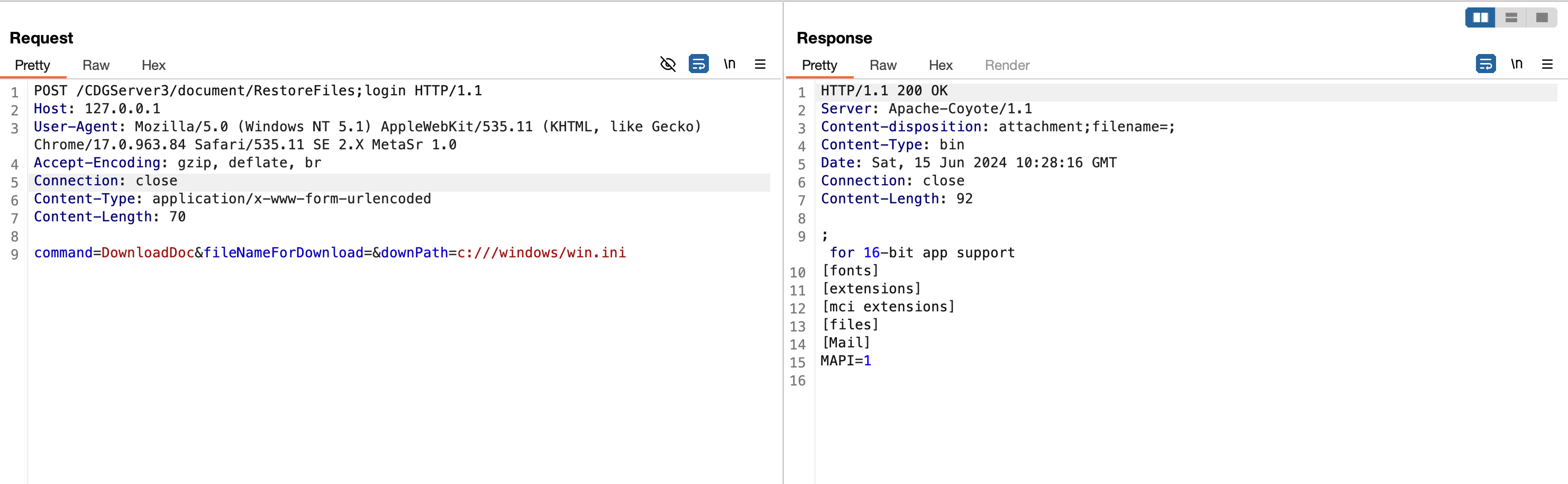Viewport: 1568px width, 484px height.
Task: Click the downPath parameter name
Action: [415, 253]
